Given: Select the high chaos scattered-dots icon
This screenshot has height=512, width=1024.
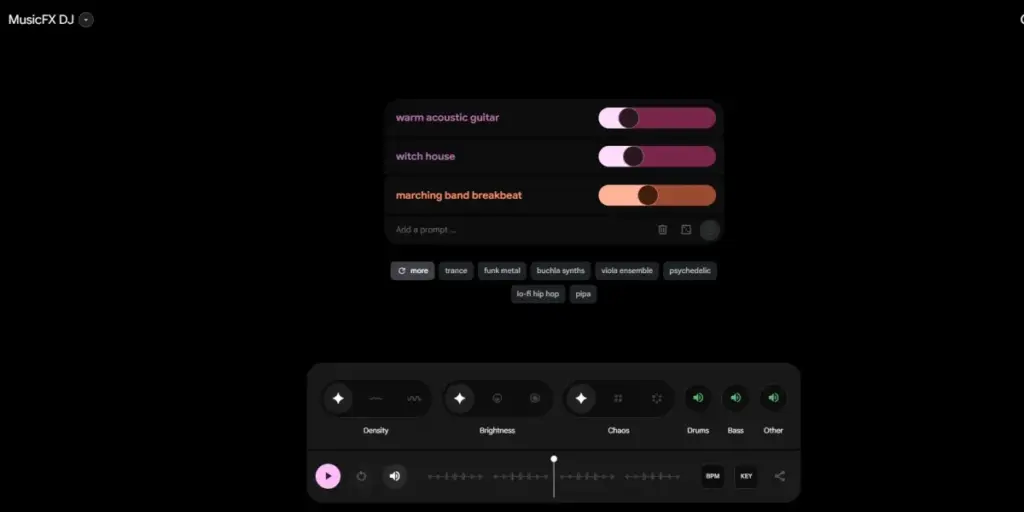Looking at the screenshot, I should [656, 398].
